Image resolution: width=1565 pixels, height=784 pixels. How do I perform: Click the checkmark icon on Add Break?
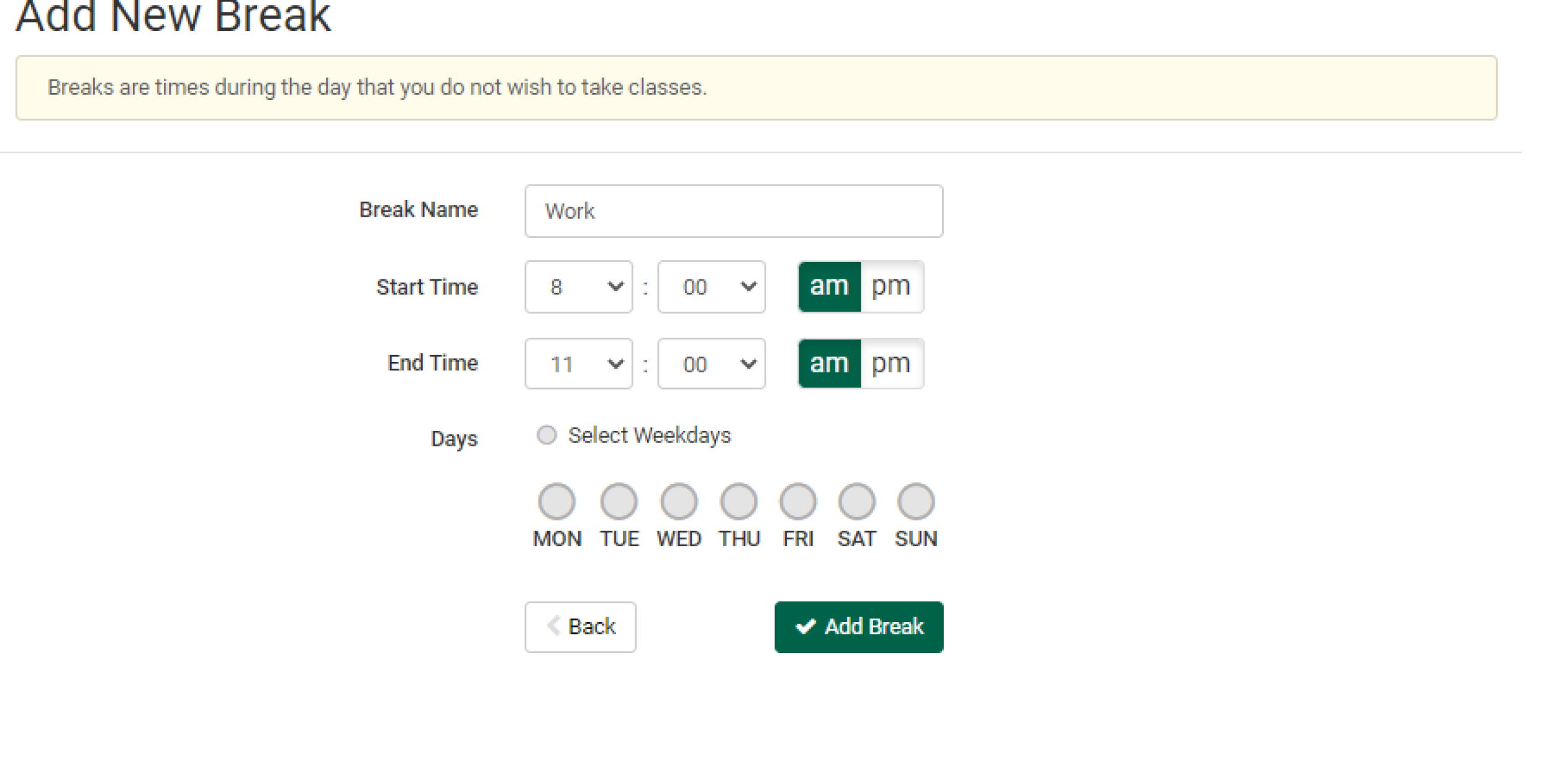coord(806,626)
